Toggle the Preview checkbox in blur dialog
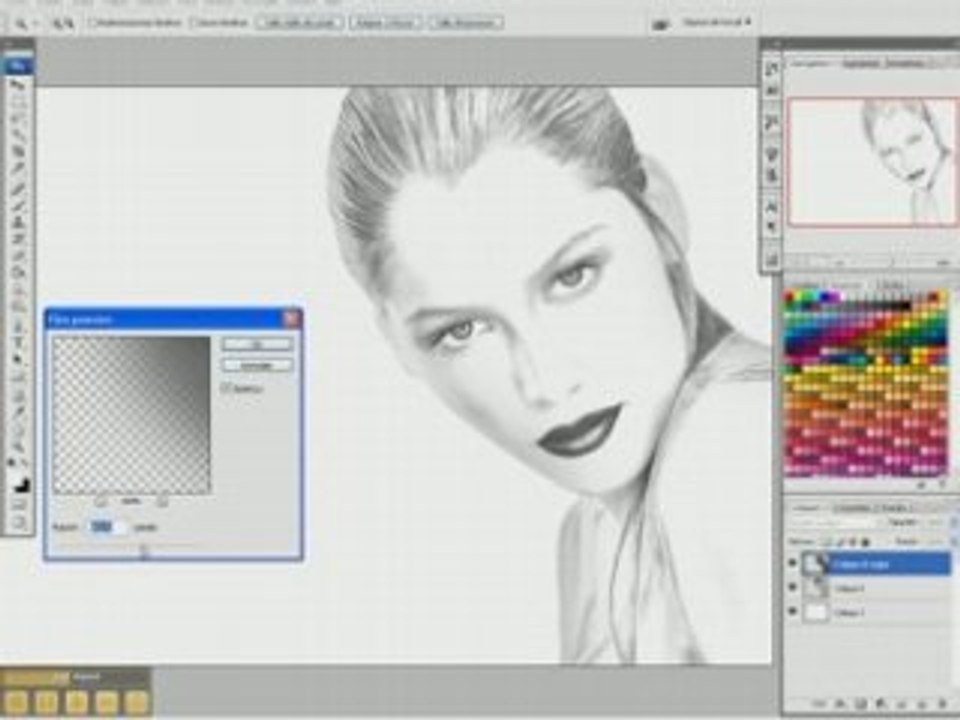The height and width of the screenshot is (720, 960). (x=226, y=388)
